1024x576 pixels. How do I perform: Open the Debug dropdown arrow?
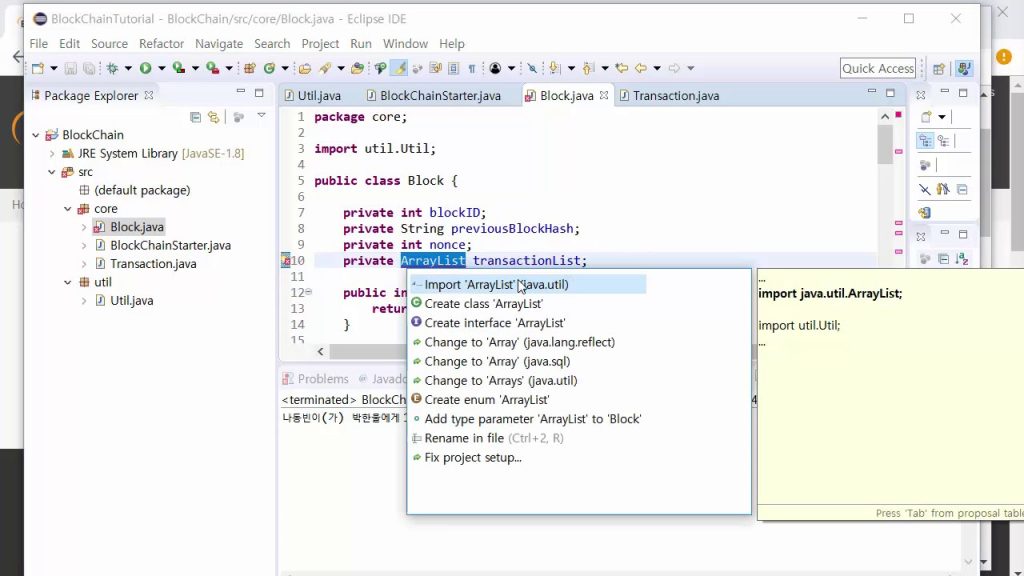128,68
